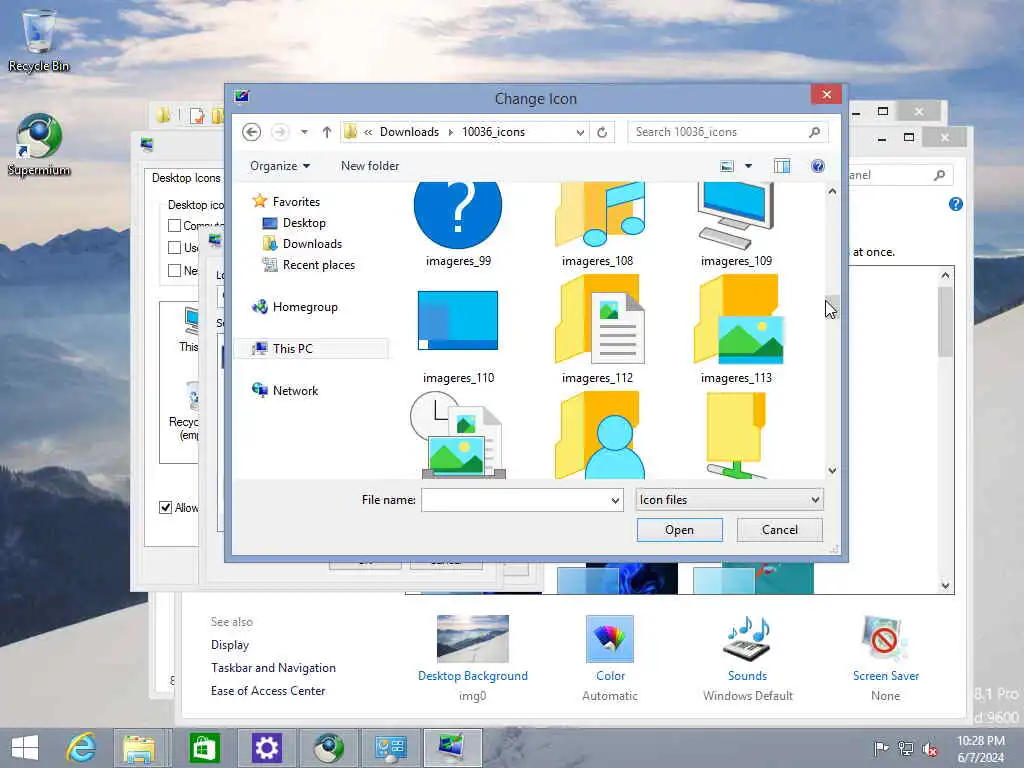Open Color settings in Personalization

[610, 658]
